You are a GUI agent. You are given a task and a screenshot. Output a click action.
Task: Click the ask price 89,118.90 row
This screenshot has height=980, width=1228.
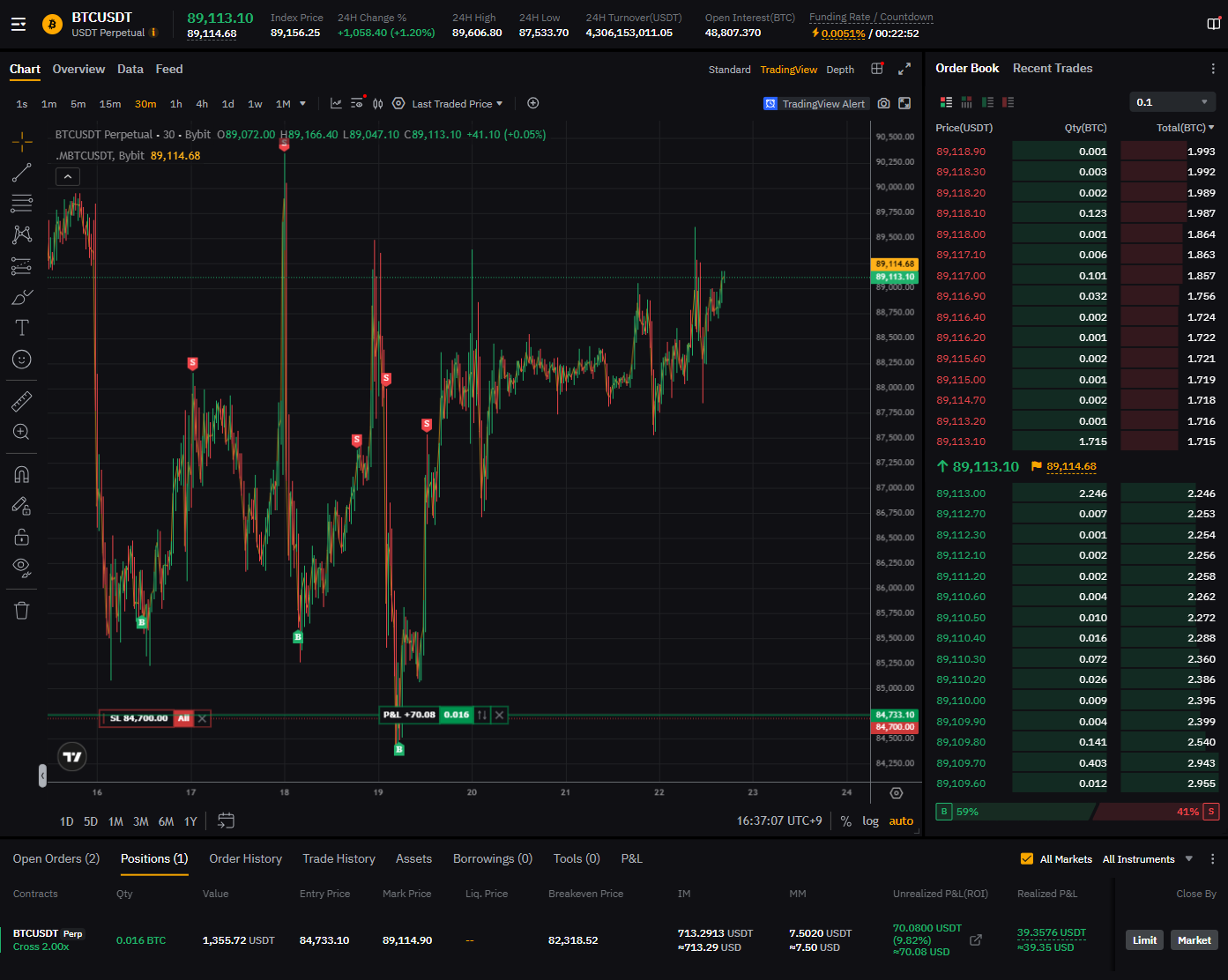[x=1075, y=152]
